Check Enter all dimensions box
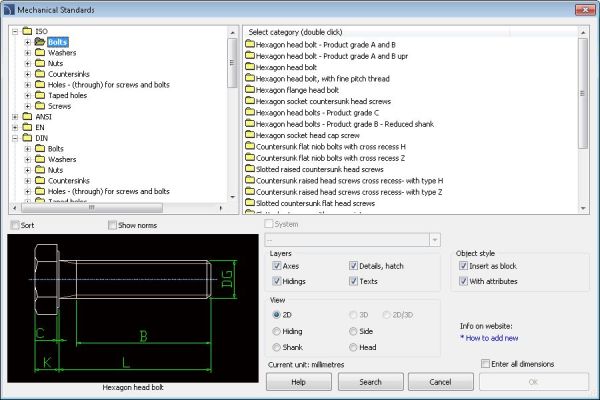 point(485,364)
